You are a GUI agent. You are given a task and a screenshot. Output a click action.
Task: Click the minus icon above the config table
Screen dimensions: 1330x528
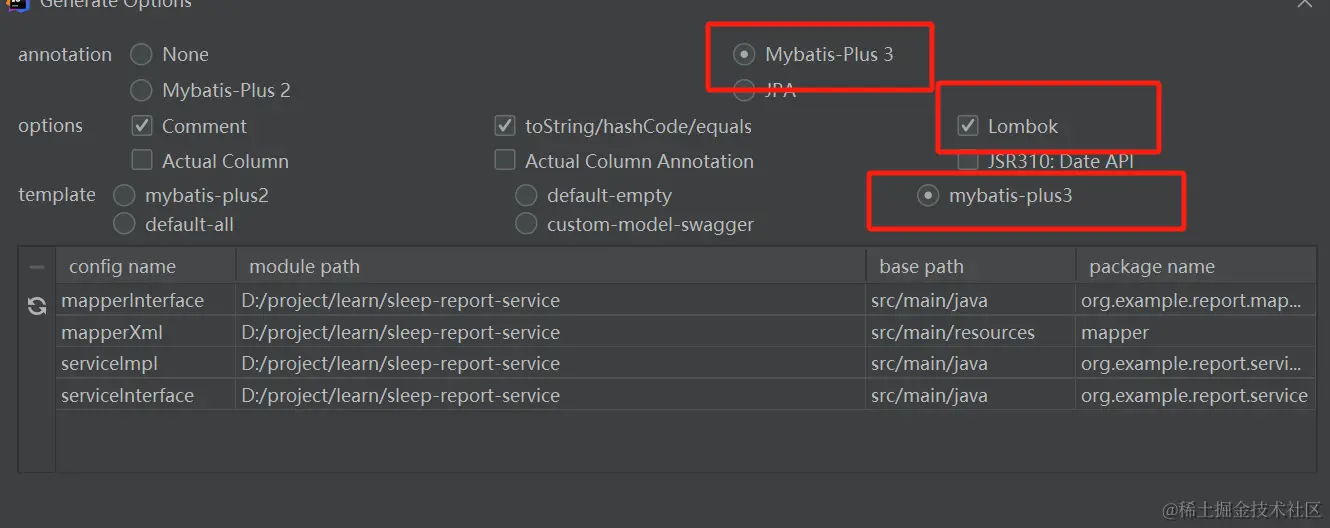[37, 267]
